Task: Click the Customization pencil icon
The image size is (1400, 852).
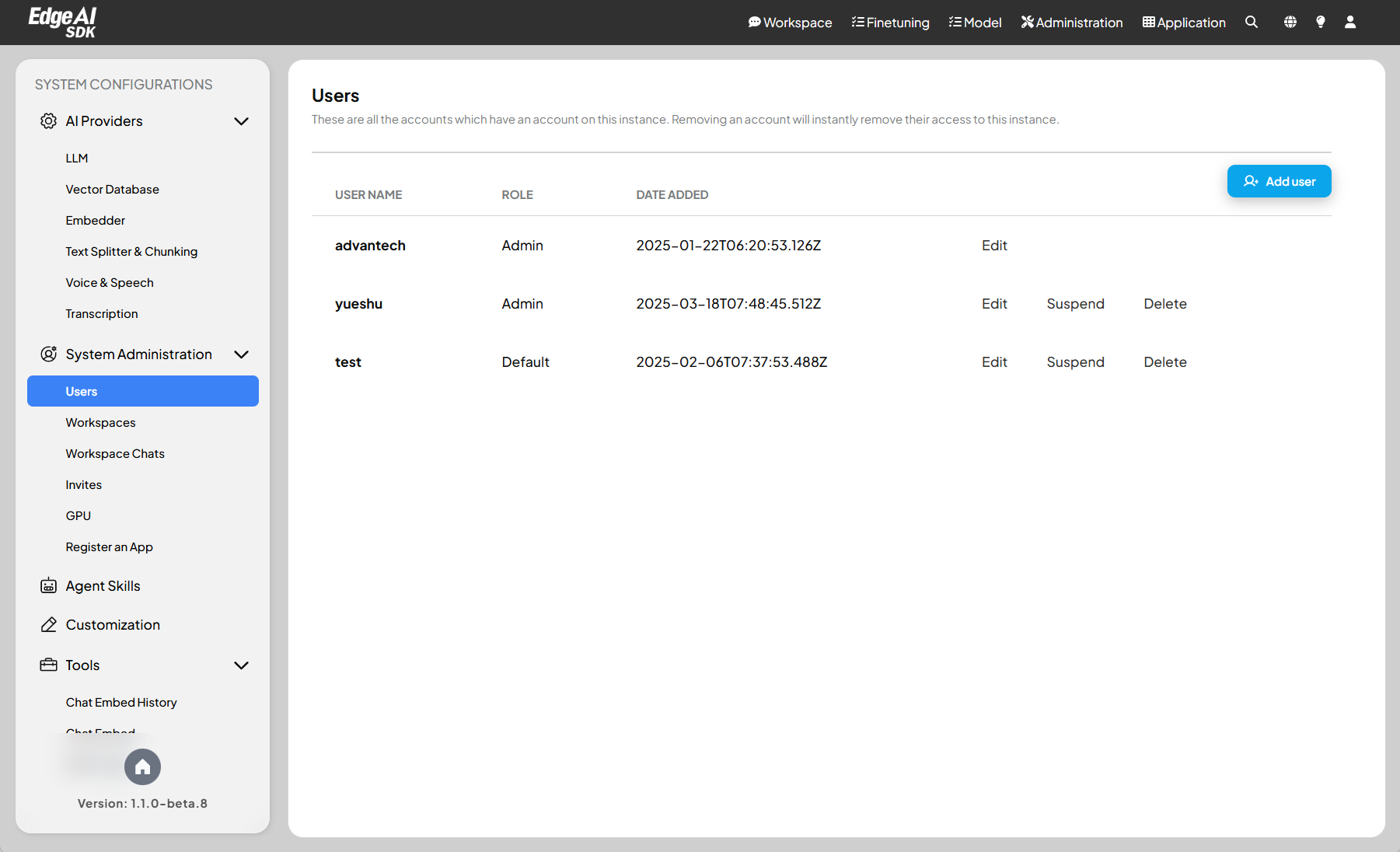Action: coord(48,625)
